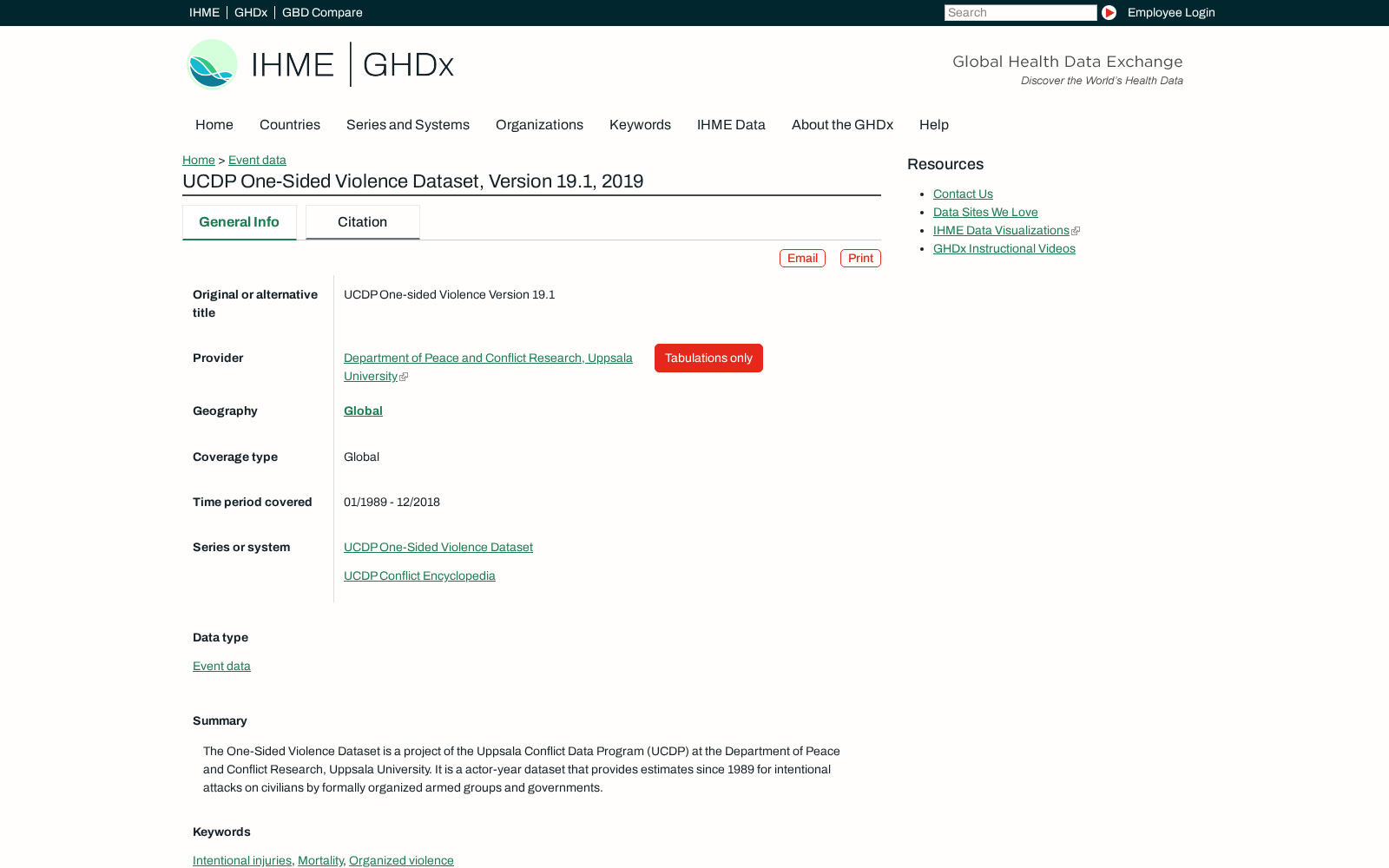The width and height of the screenshot is (1389, 868).
Task: Open Event data link under Data type
Action: pyautogui.click(x=221, y=666)
